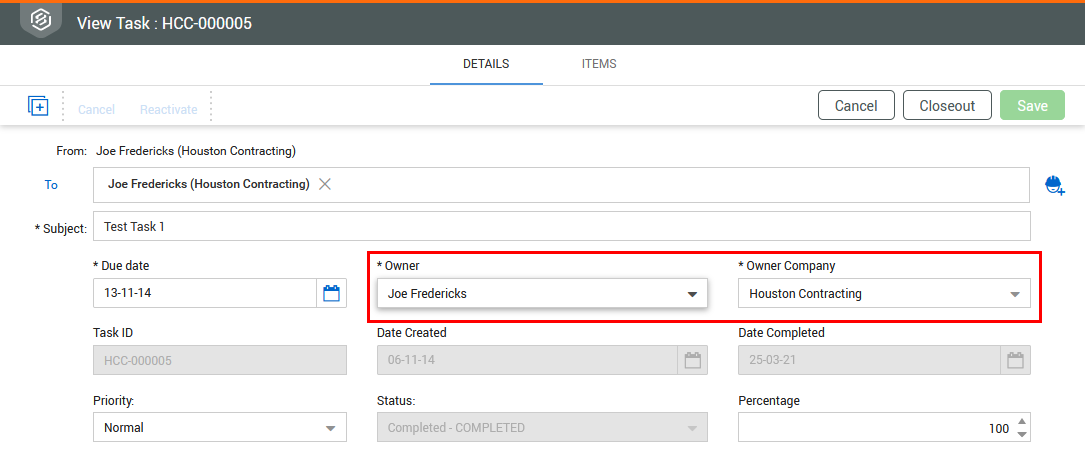
Task: Open the Priority dropdown
Action: coord(331,428)
